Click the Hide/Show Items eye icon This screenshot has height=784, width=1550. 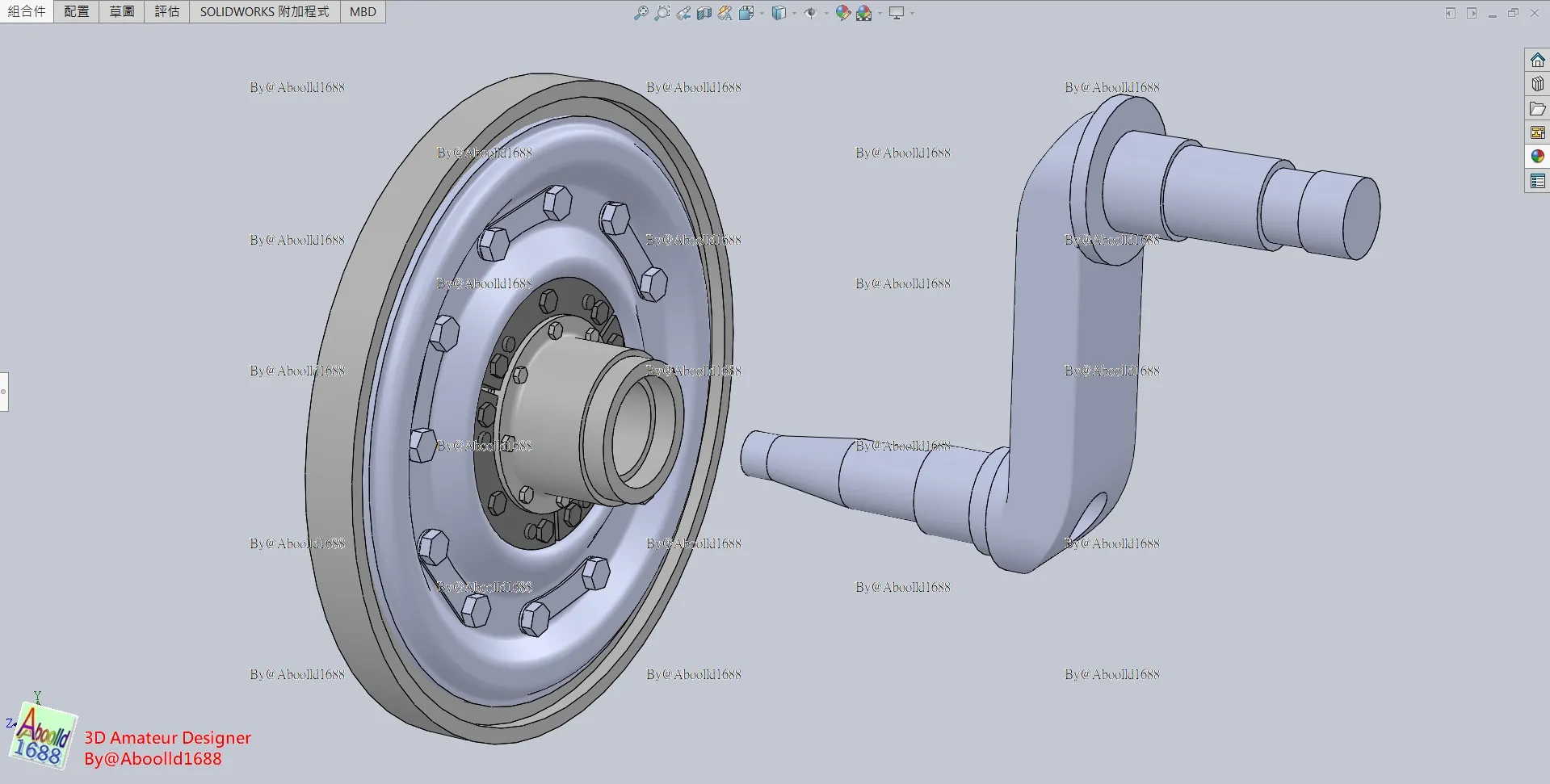pos(811,13)
